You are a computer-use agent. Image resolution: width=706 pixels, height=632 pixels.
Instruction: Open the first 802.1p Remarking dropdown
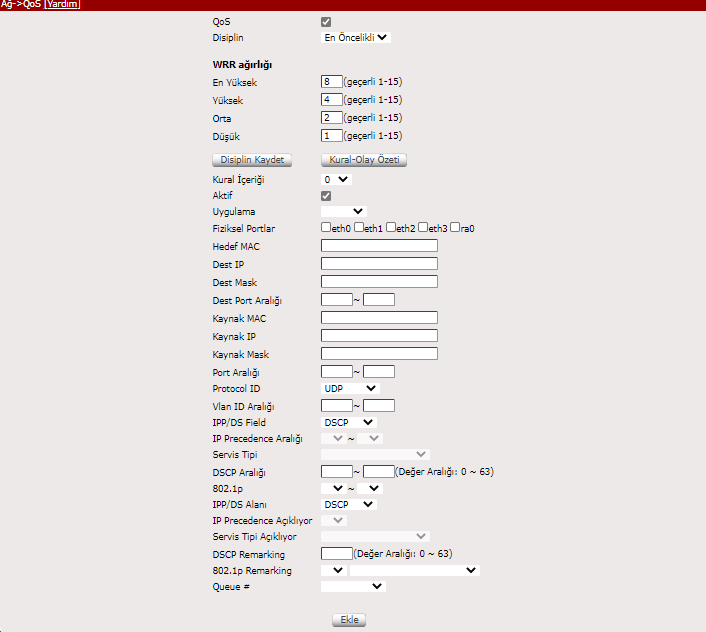coord(334,570)
